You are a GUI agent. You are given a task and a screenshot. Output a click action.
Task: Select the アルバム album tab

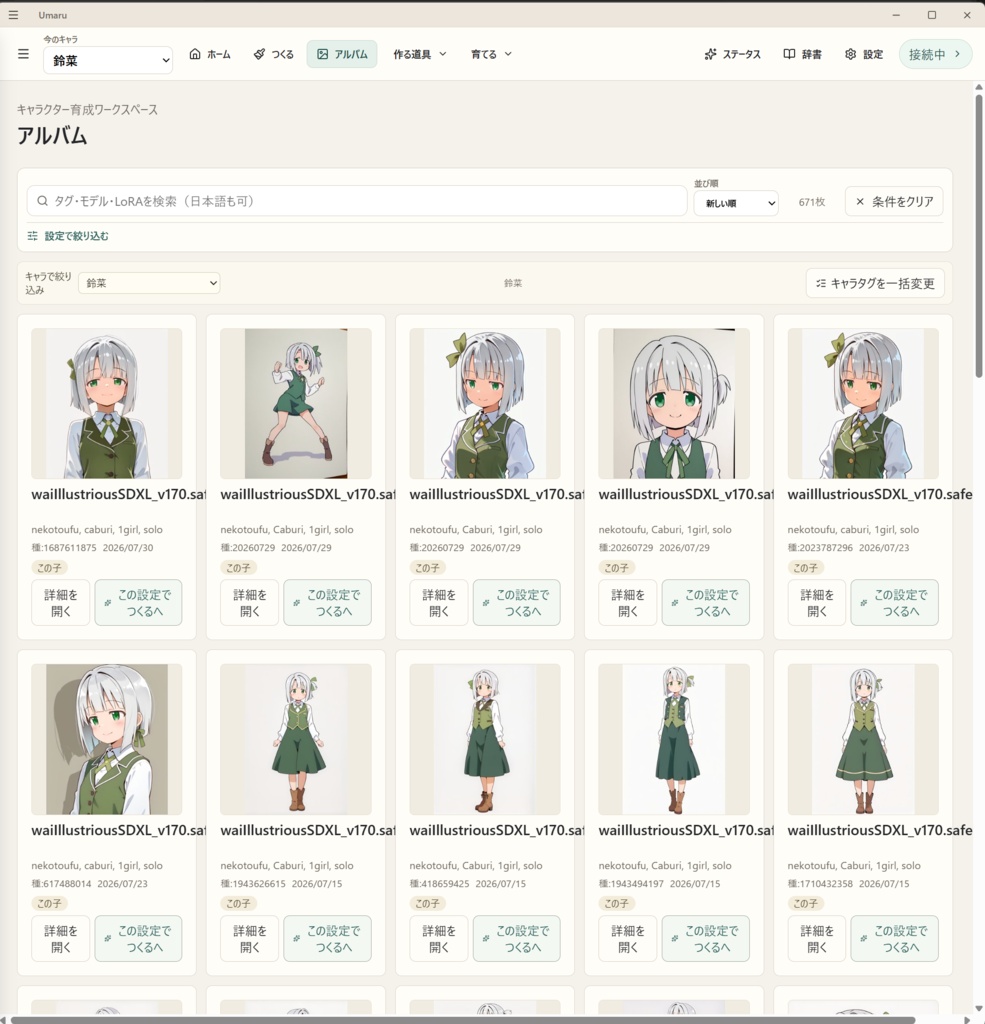click(x=342, y=54)
